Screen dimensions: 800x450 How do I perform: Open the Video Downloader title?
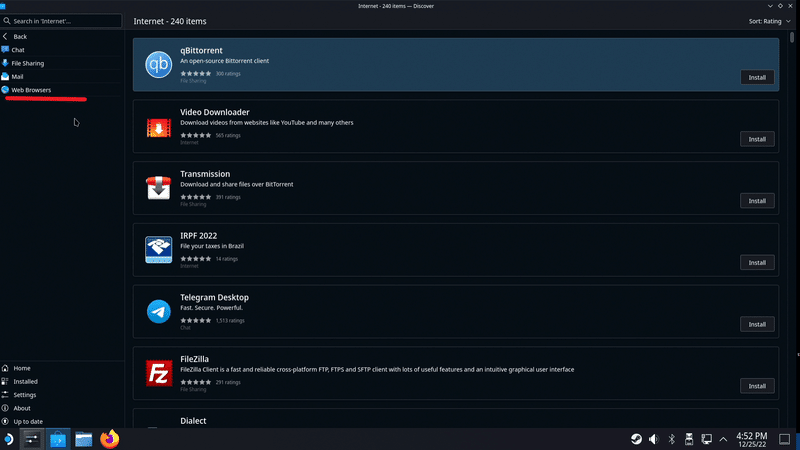(x=215, y=112)
